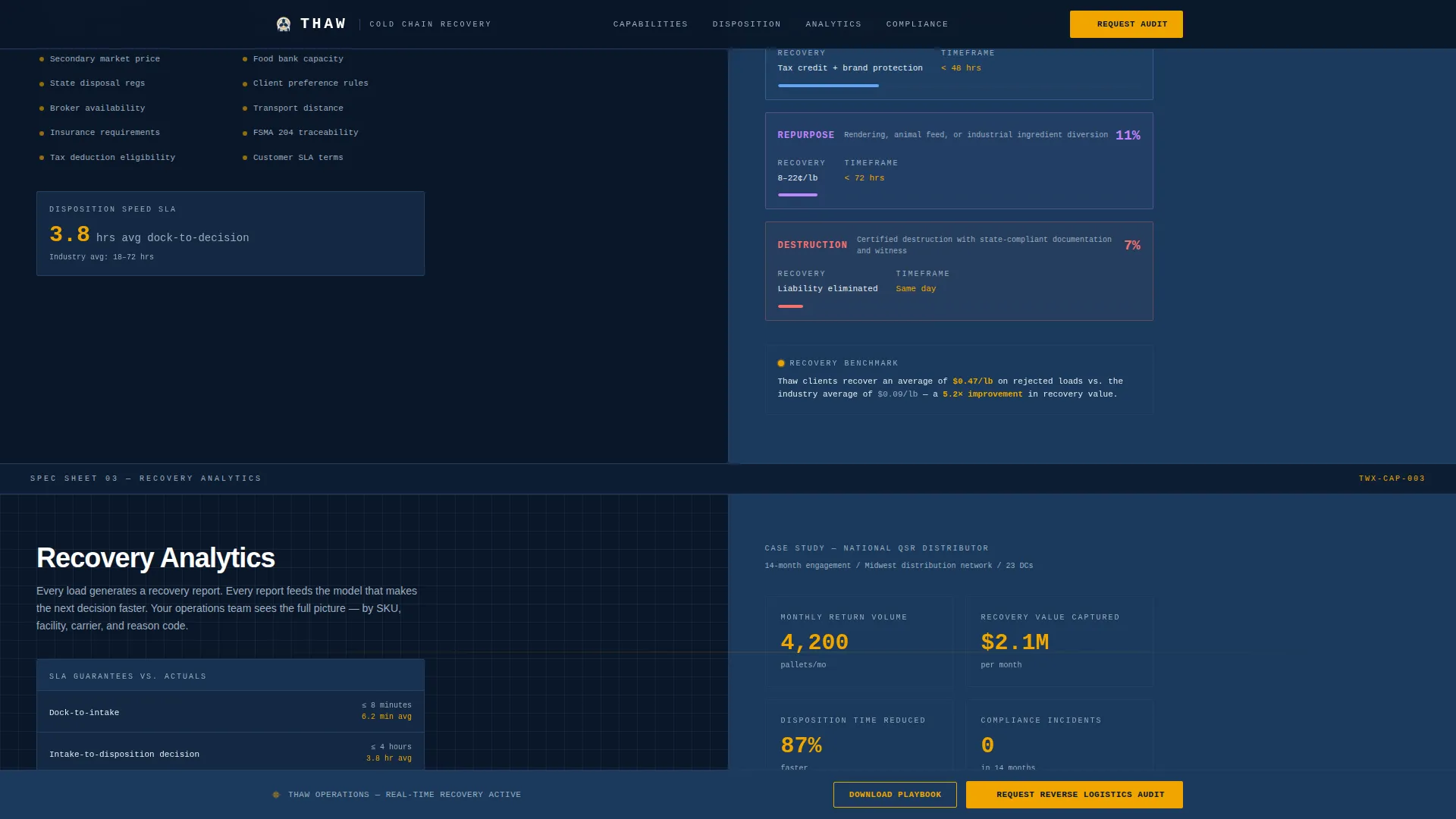This screenshot has height=819, width=1456.
Task: Click the '< 72 hrs' timeframe
Action: coord(864,178)
